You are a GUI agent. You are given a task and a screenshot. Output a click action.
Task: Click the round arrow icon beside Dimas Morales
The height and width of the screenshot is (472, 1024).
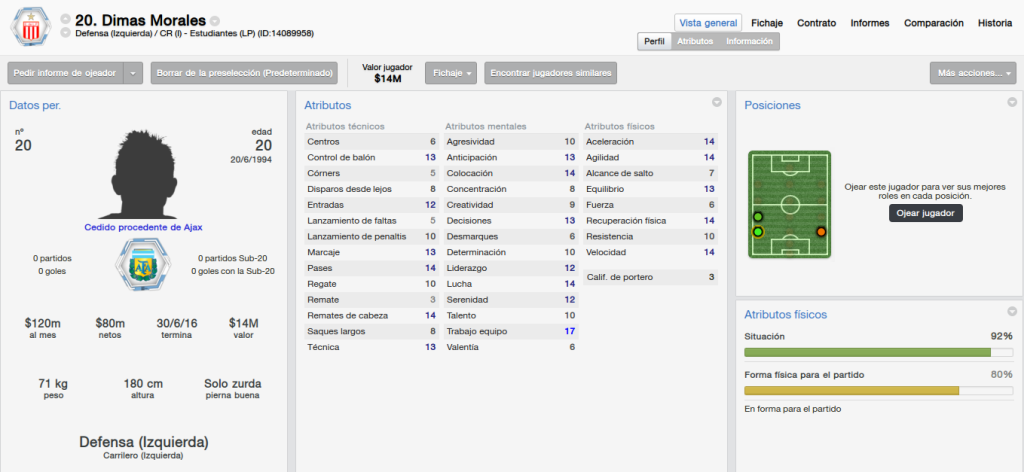pyautogui.click(x=215, y=21)
